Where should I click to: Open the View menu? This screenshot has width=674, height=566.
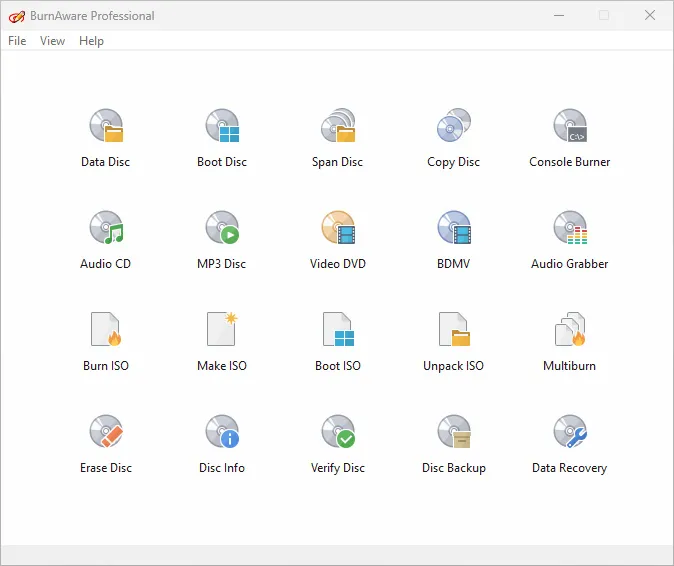pos(52,41)
